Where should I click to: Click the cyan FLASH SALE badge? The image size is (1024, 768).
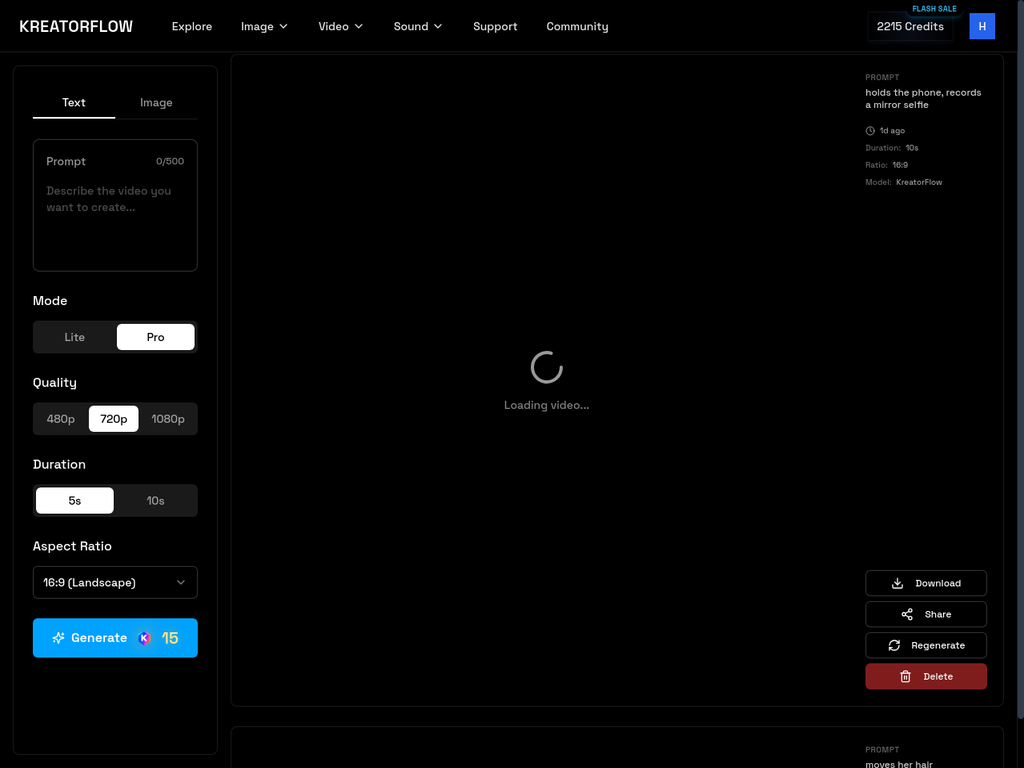(934, 8)
